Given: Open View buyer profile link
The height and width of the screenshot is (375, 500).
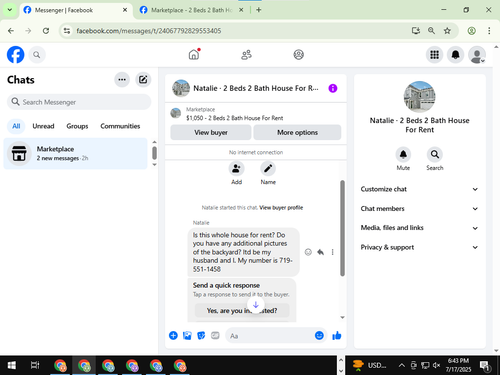Looking at the screenshot, I should pos(281,208).
